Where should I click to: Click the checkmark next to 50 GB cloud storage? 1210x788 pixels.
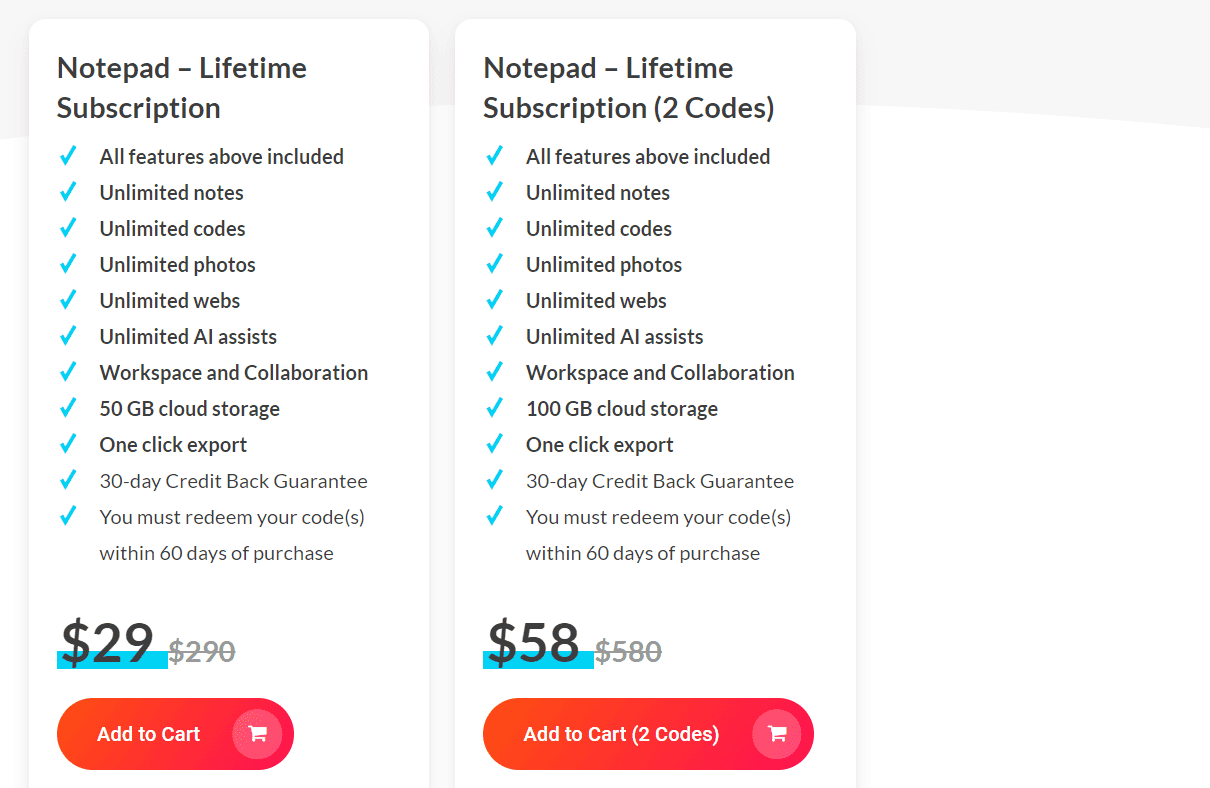point(68,407)
